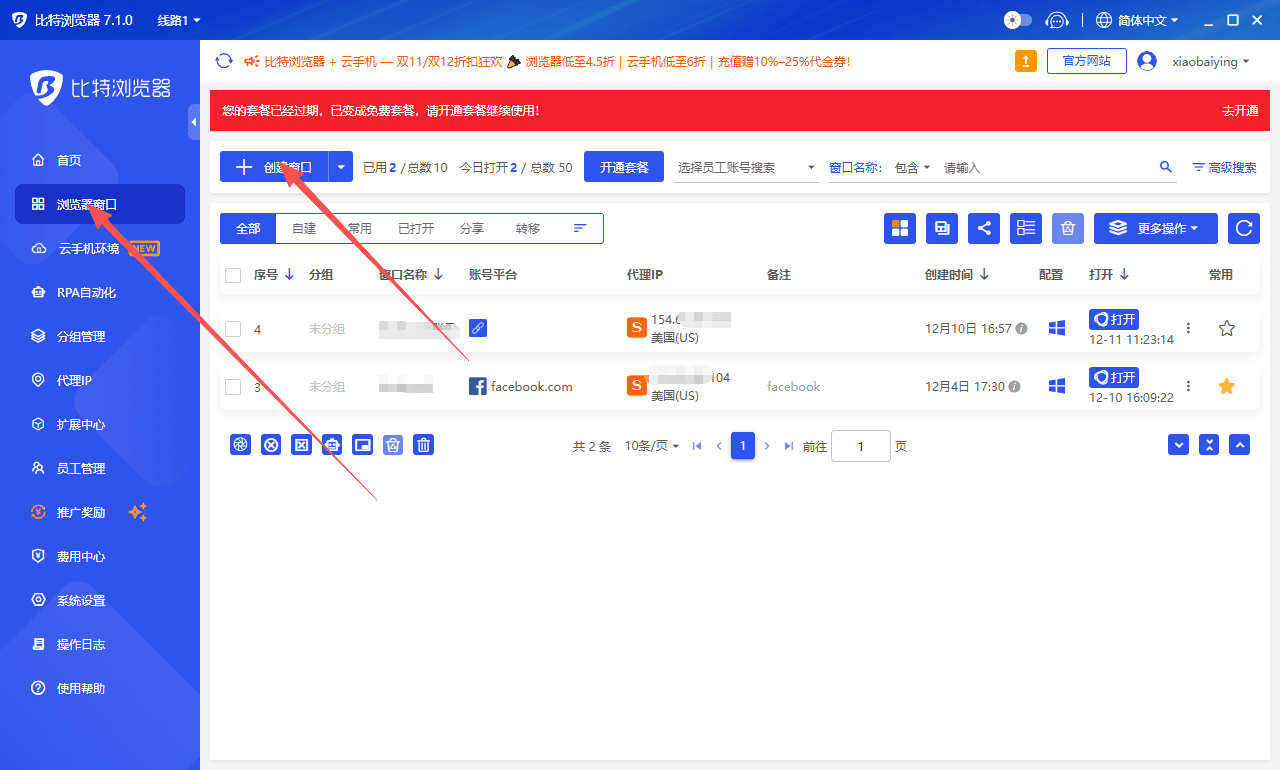Open three-dot menu for row 4

pyautogui.click(x=1188, y=328)
